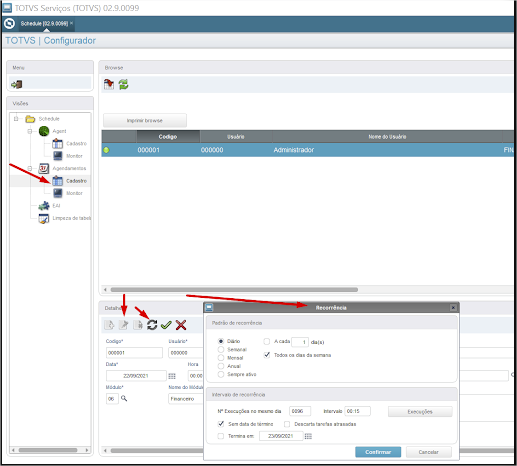Click the green status dot of row 000001

pyautogui.click(x=106, y=150)
